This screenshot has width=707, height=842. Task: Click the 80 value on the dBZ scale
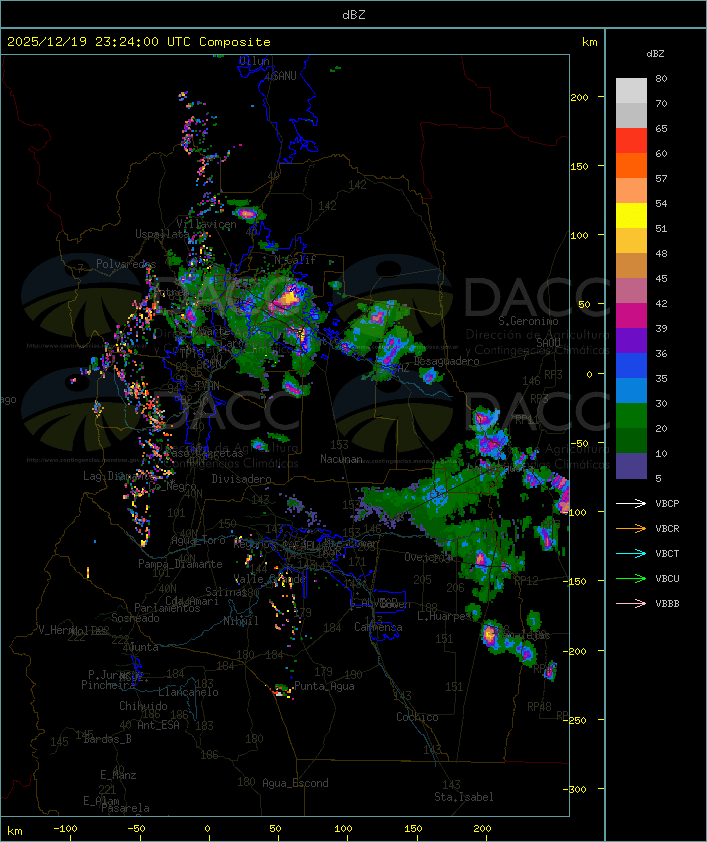(661, 78)
